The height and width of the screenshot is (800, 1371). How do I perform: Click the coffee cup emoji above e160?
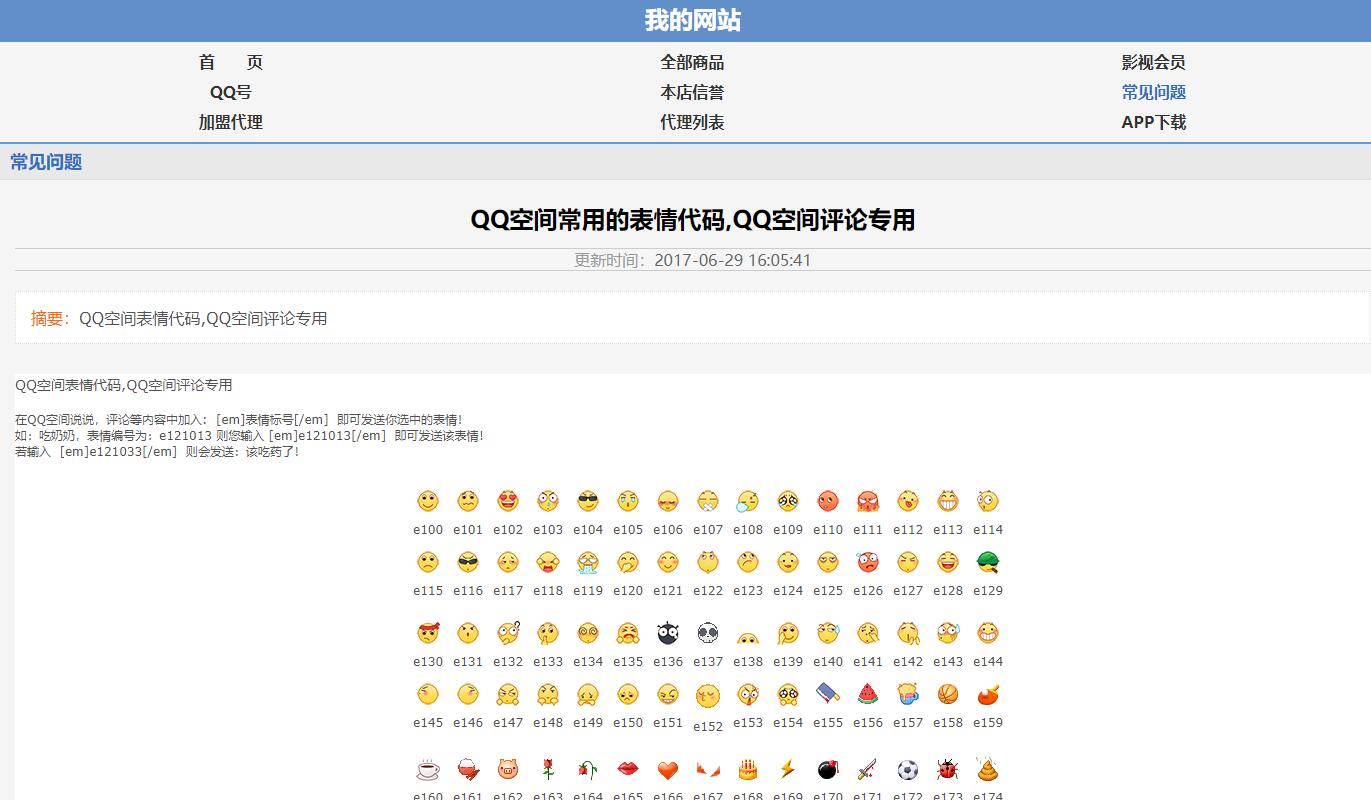coord(428,770)
